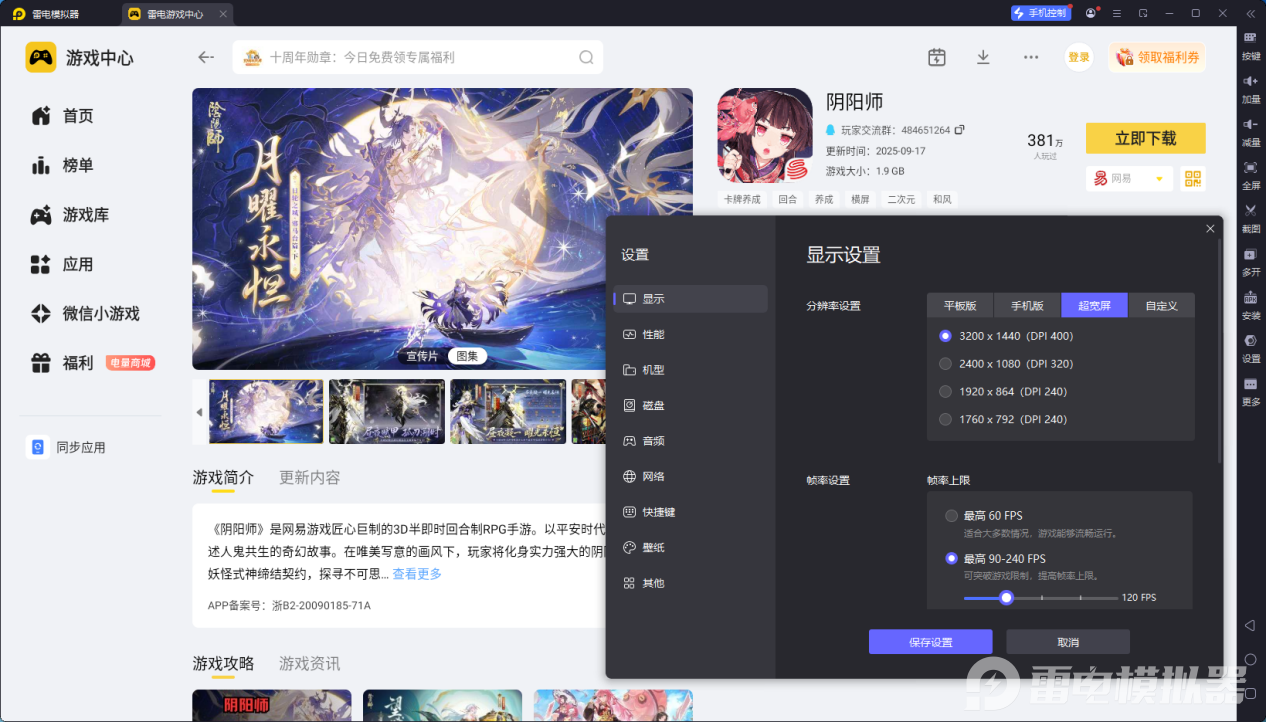Open 应用 apps in sidebar
The width and height of the screenshot is (1266, 722).
pyautogui.click(x=78, y=264)
